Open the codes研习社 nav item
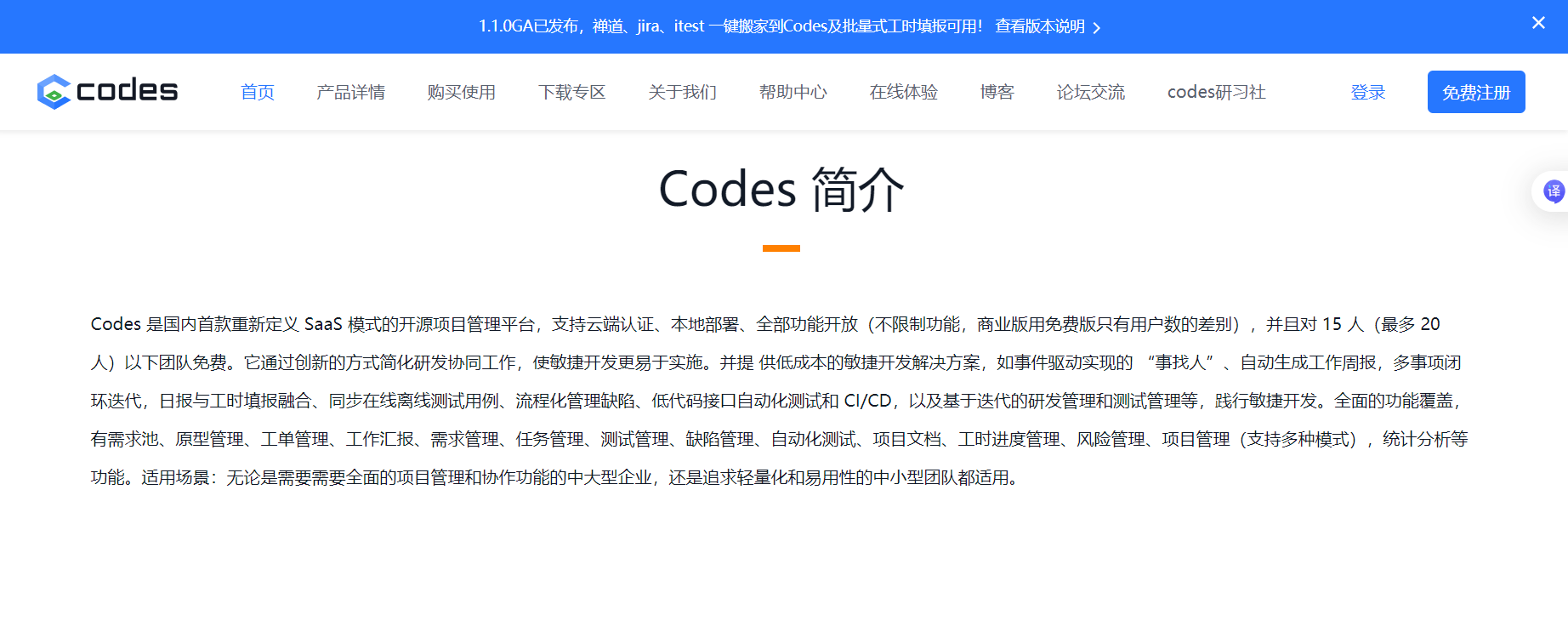The height and width of the screenshot is (621, 1568). 1217,92
